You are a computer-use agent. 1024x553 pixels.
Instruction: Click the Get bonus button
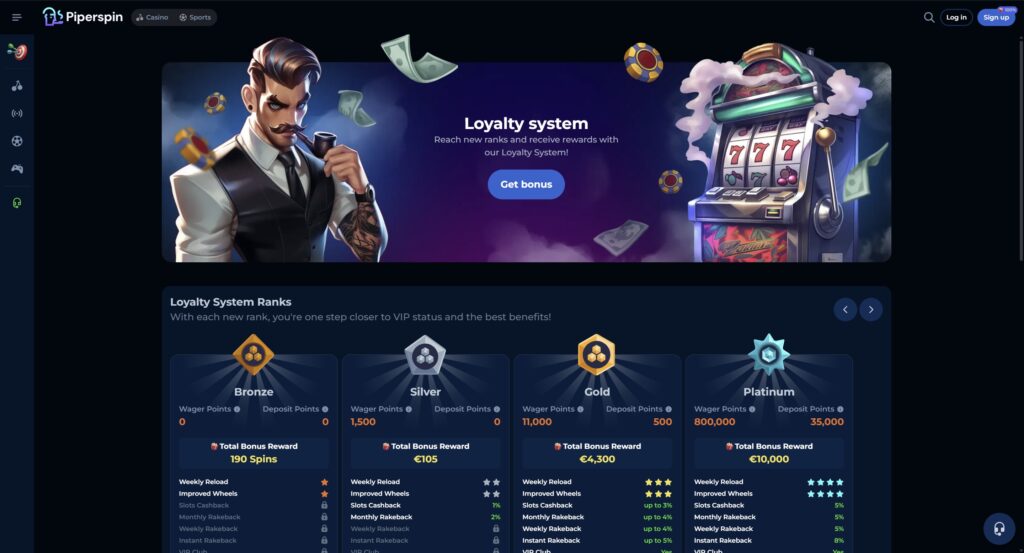click(x=526, y=184)
